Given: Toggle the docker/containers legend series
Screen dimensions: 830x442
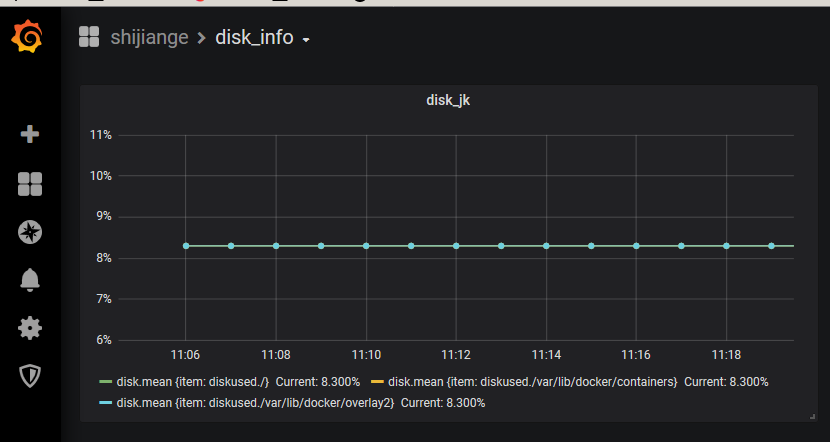Looking at the screenshot, I should (x=533, y=382).
